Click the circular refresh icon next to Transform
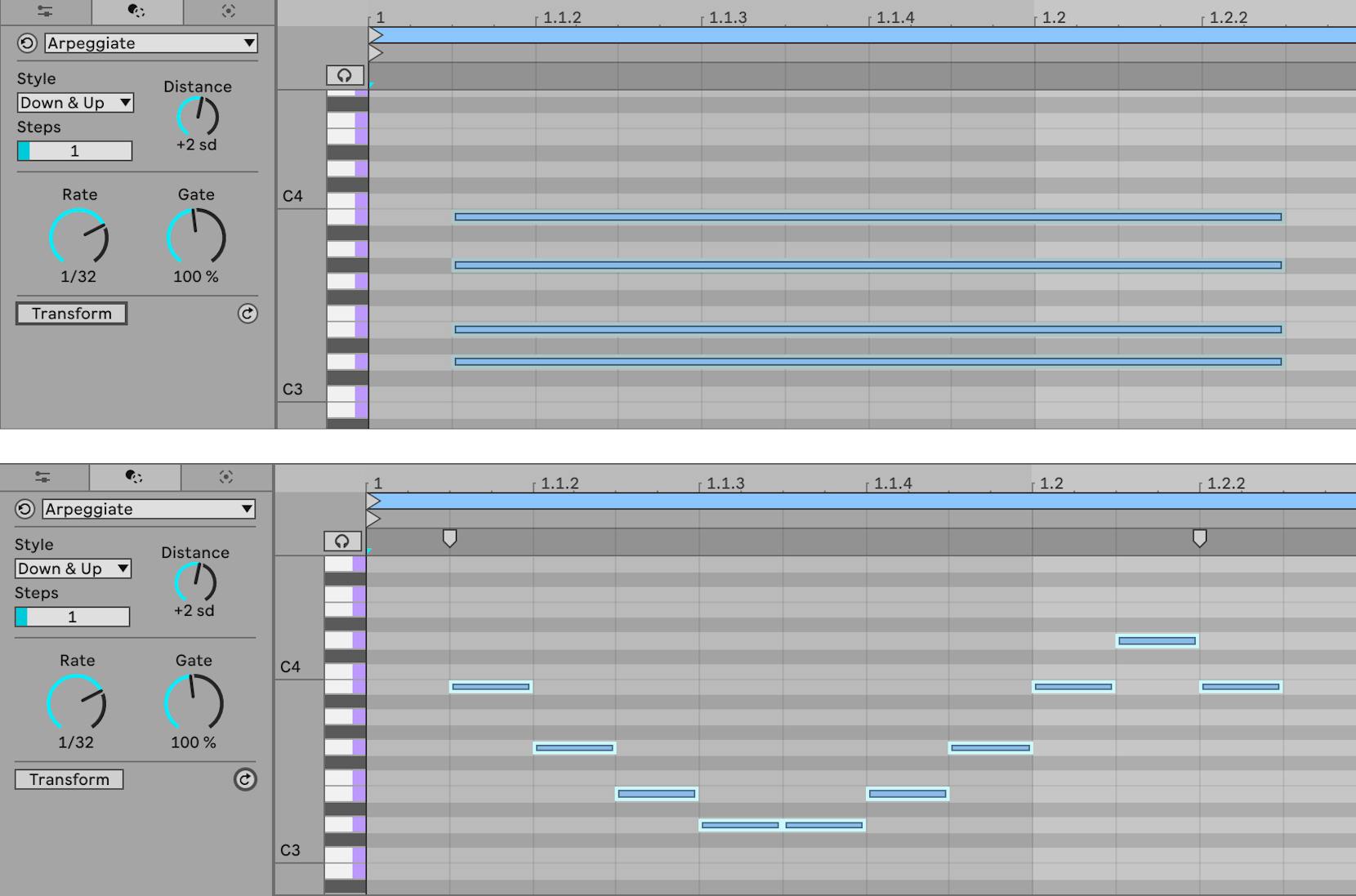The image size is (1356, 896). (249, 314)
